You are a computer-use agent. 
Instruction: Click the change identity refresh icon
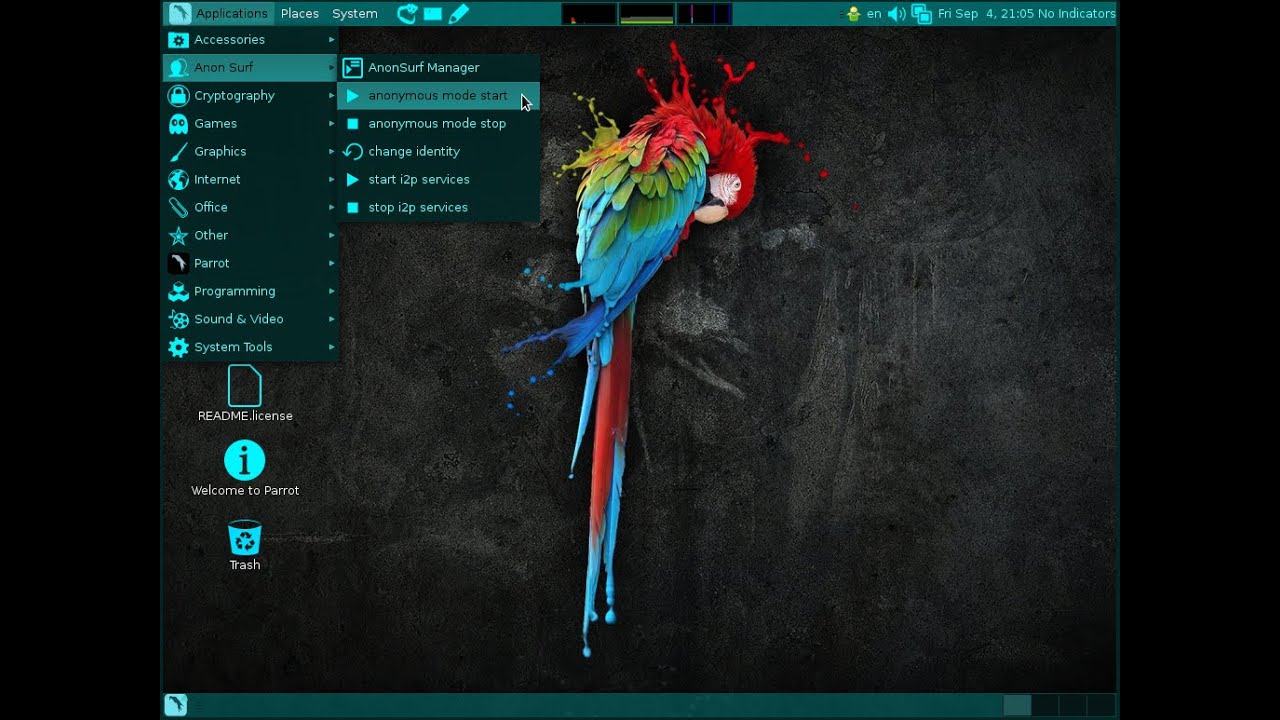tap(352, 152)
